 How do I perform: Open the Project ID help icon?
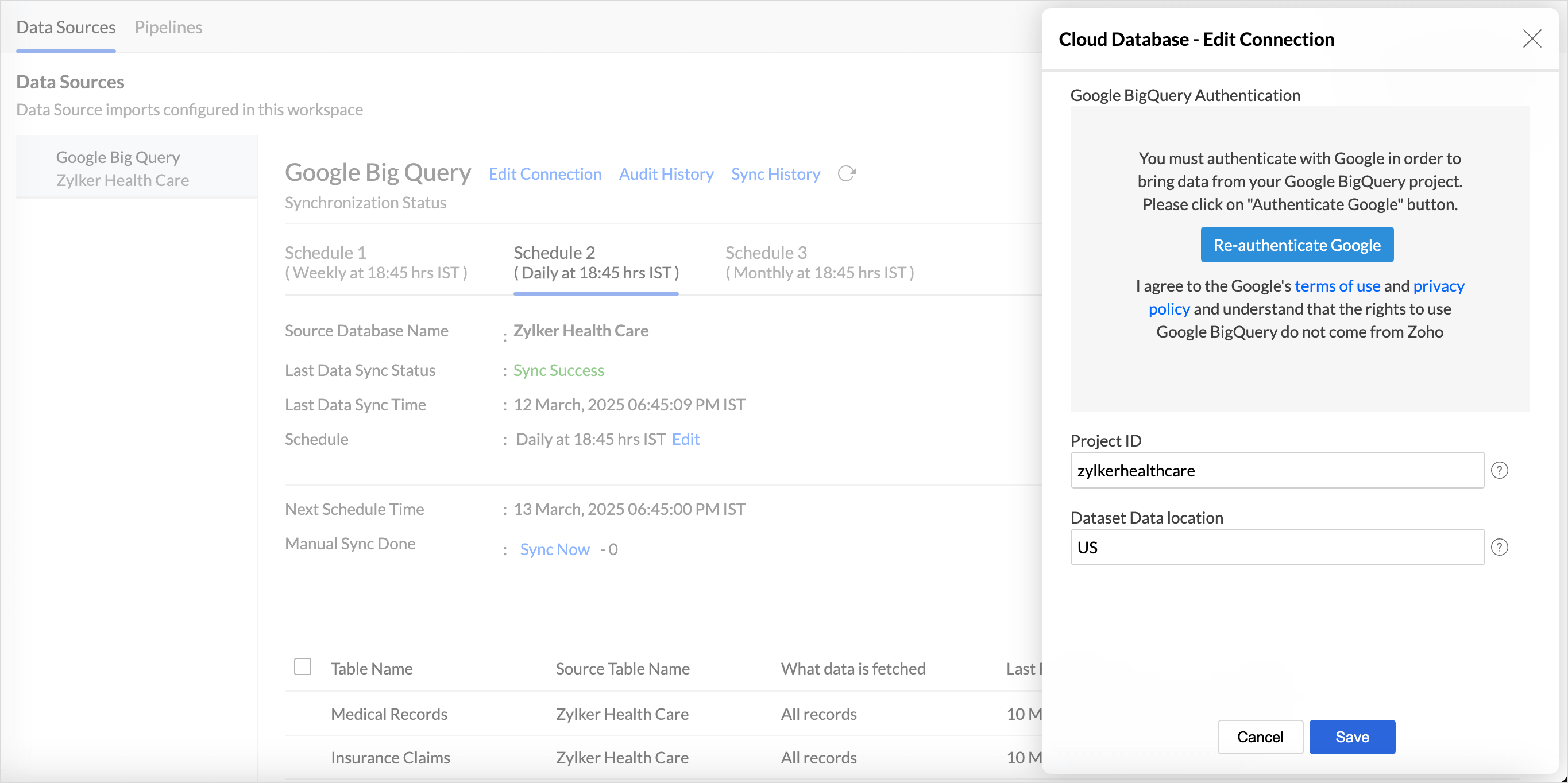click(1499, 470)
